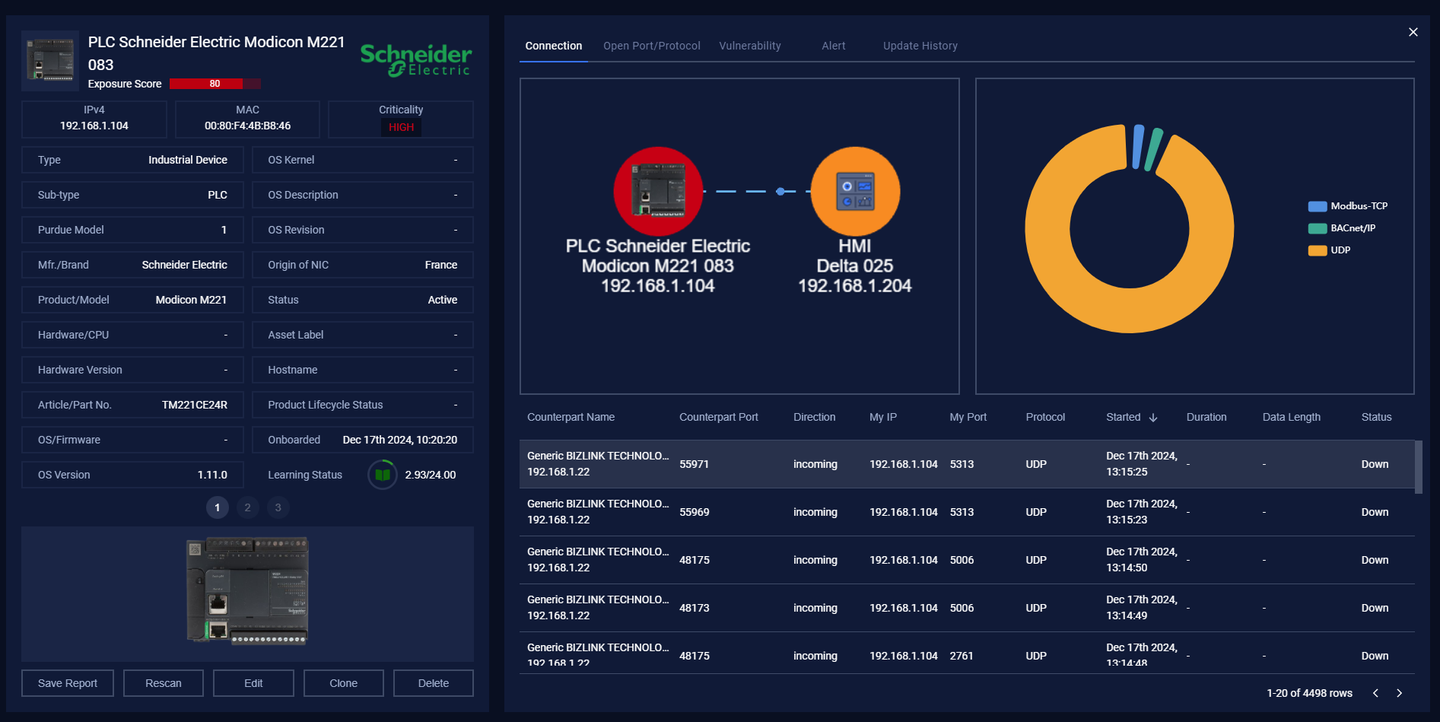Screen dimensions: 1440x722
Task: Click Article/Part No. value TM221CE24R
Action: (194, 405)
